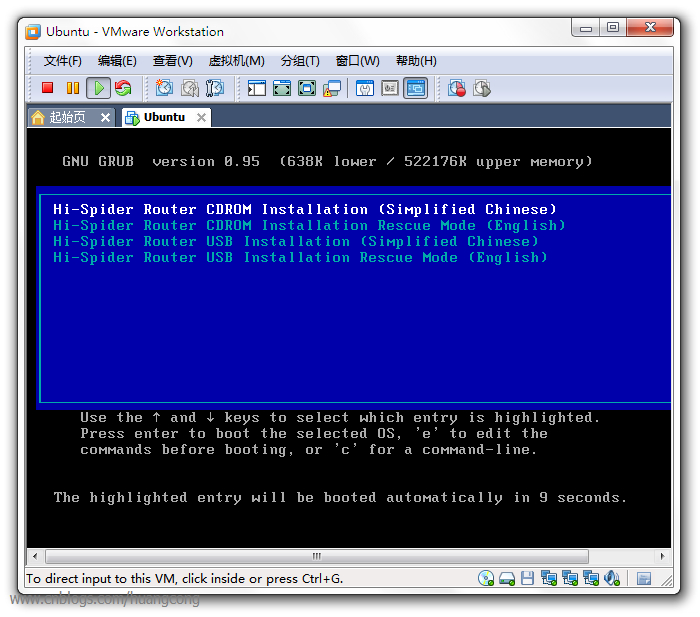Open the 分组(T) menu

pos(300,61)
